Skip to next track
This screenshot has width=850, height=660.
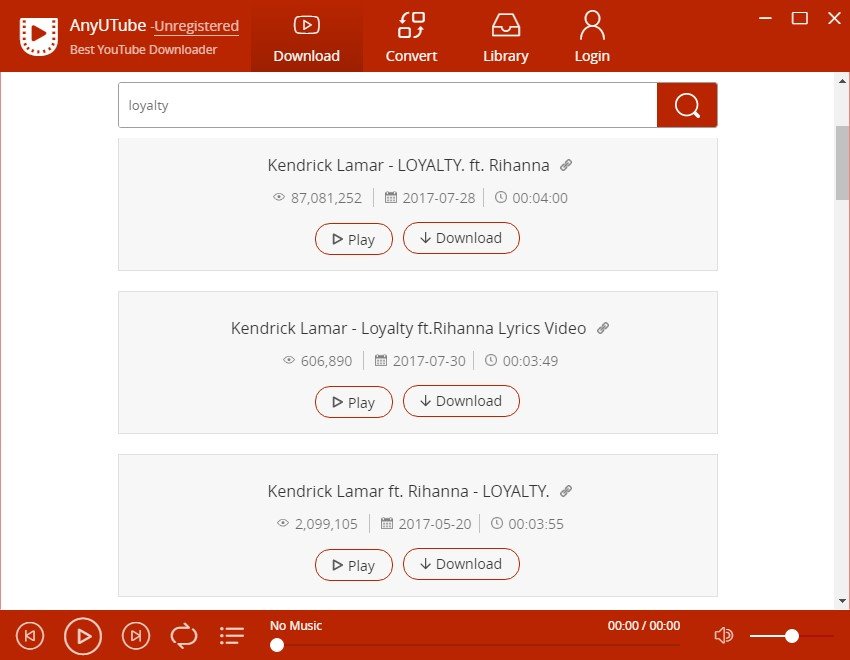pos(136,636)
